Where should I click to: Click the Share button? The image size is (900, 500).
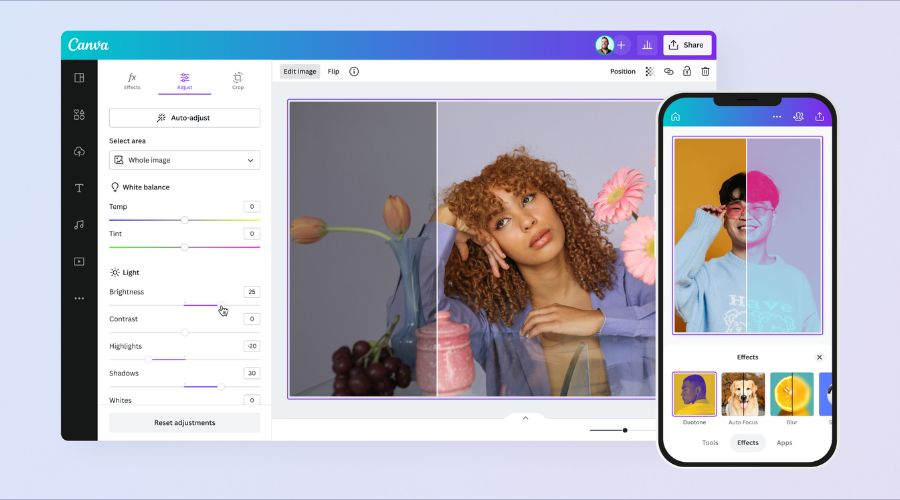(687, 45)
